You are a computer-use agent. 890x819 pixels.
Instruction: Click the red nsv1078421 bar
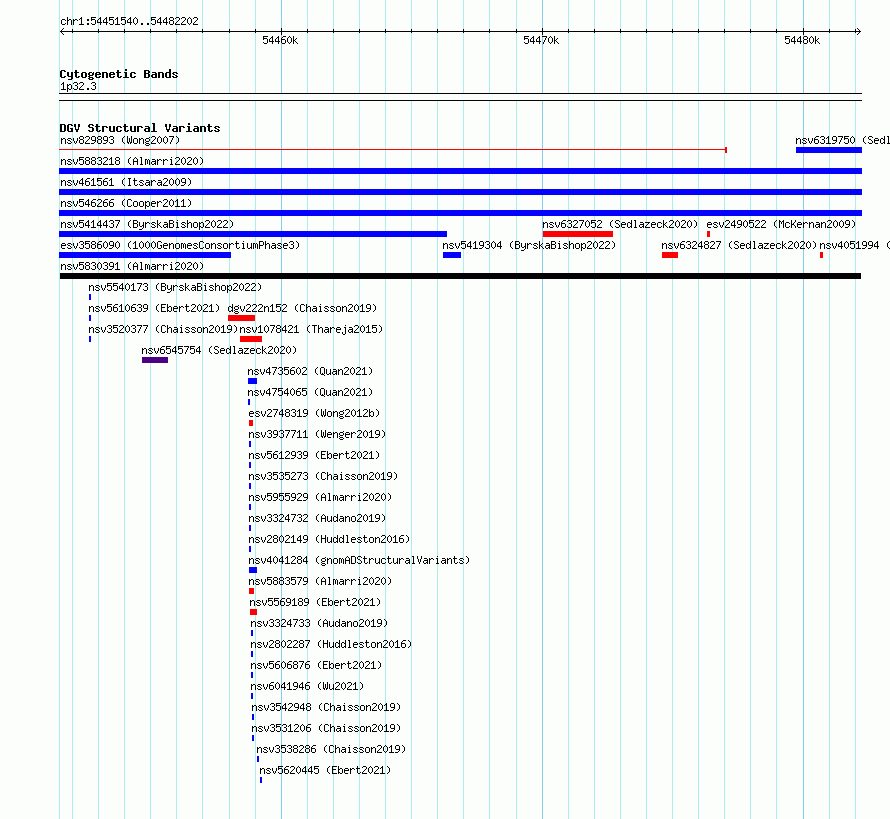point(251,339)
